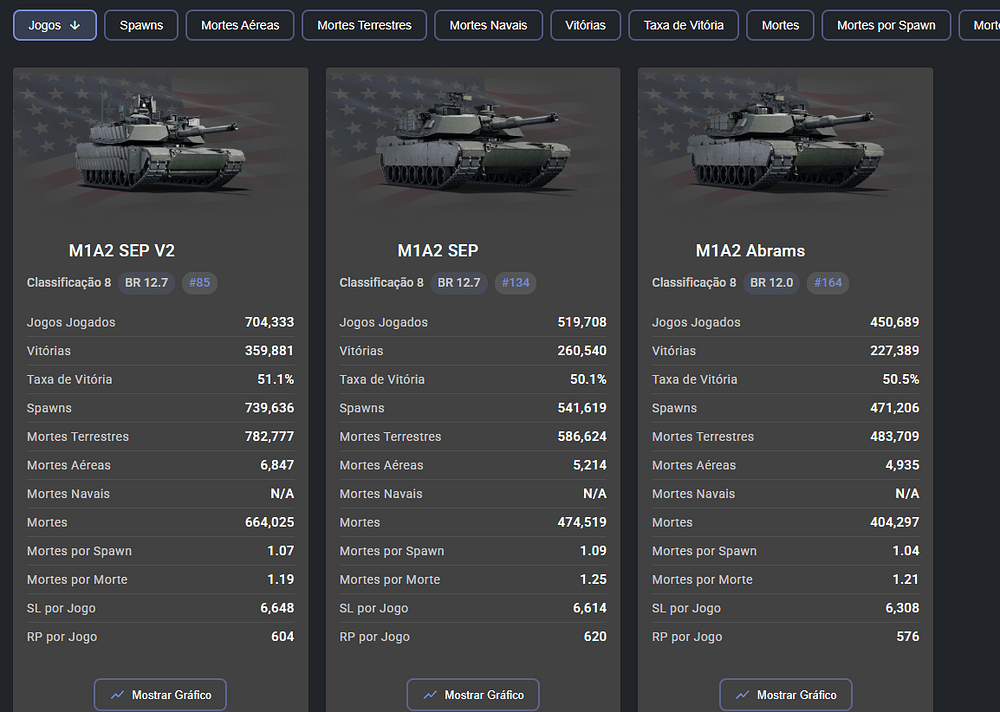1000x712 pixels.
Task: Select Taxa de Vitória sorting
Action: 683,25
